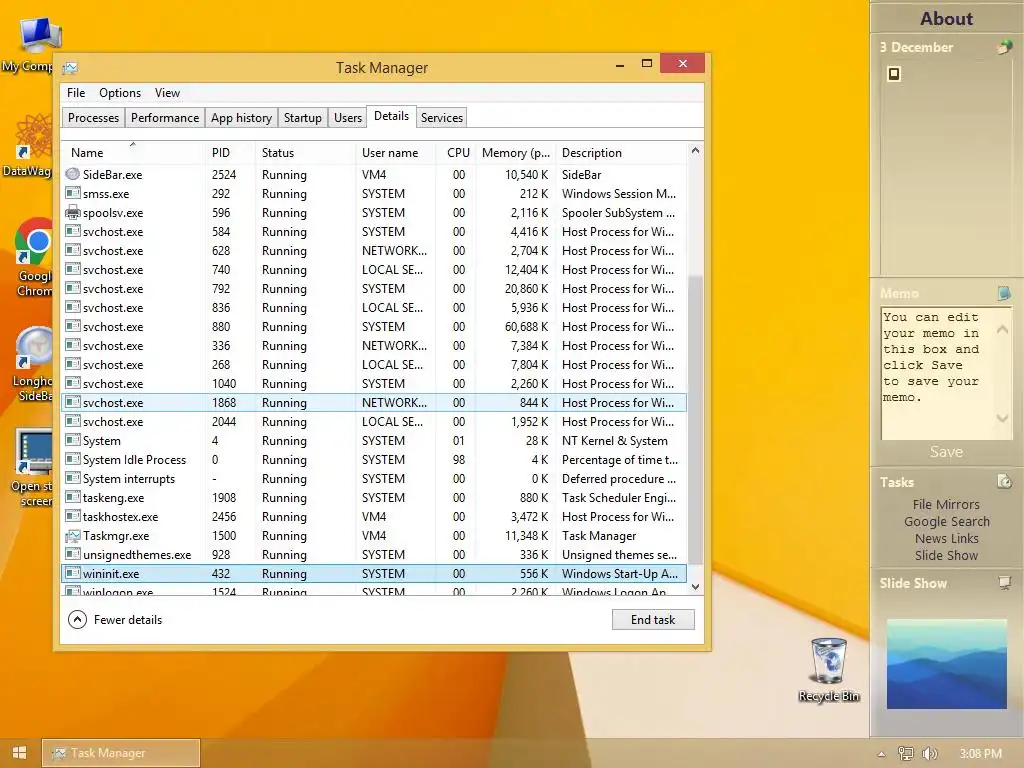The height and width of the screenshot is (768, 1024).
Task: Sort by Name column header
Action: point(133,153)
